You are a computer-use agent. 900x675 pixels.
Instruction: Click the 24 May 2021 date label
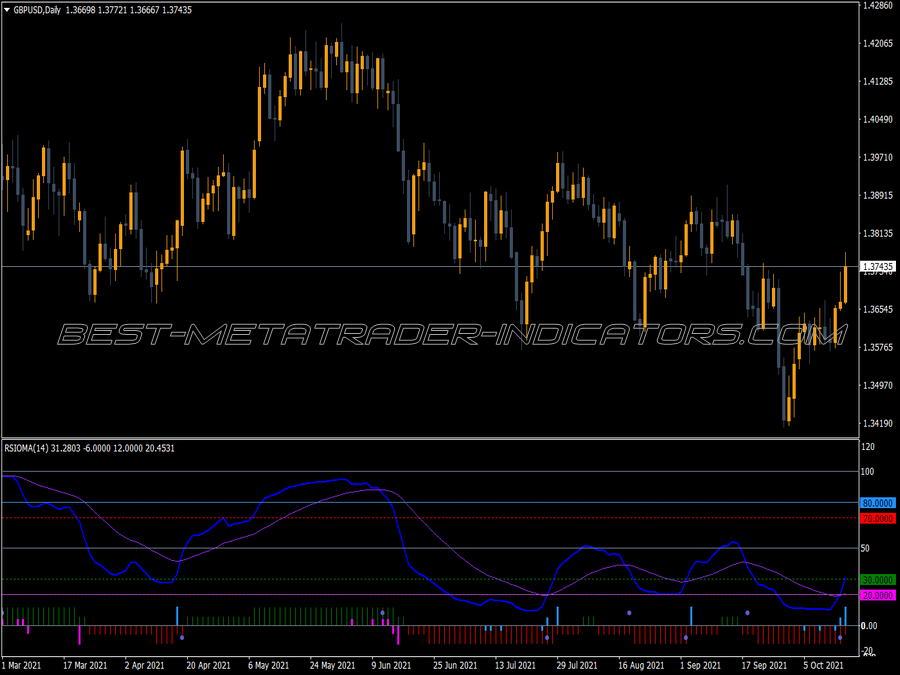332,666
